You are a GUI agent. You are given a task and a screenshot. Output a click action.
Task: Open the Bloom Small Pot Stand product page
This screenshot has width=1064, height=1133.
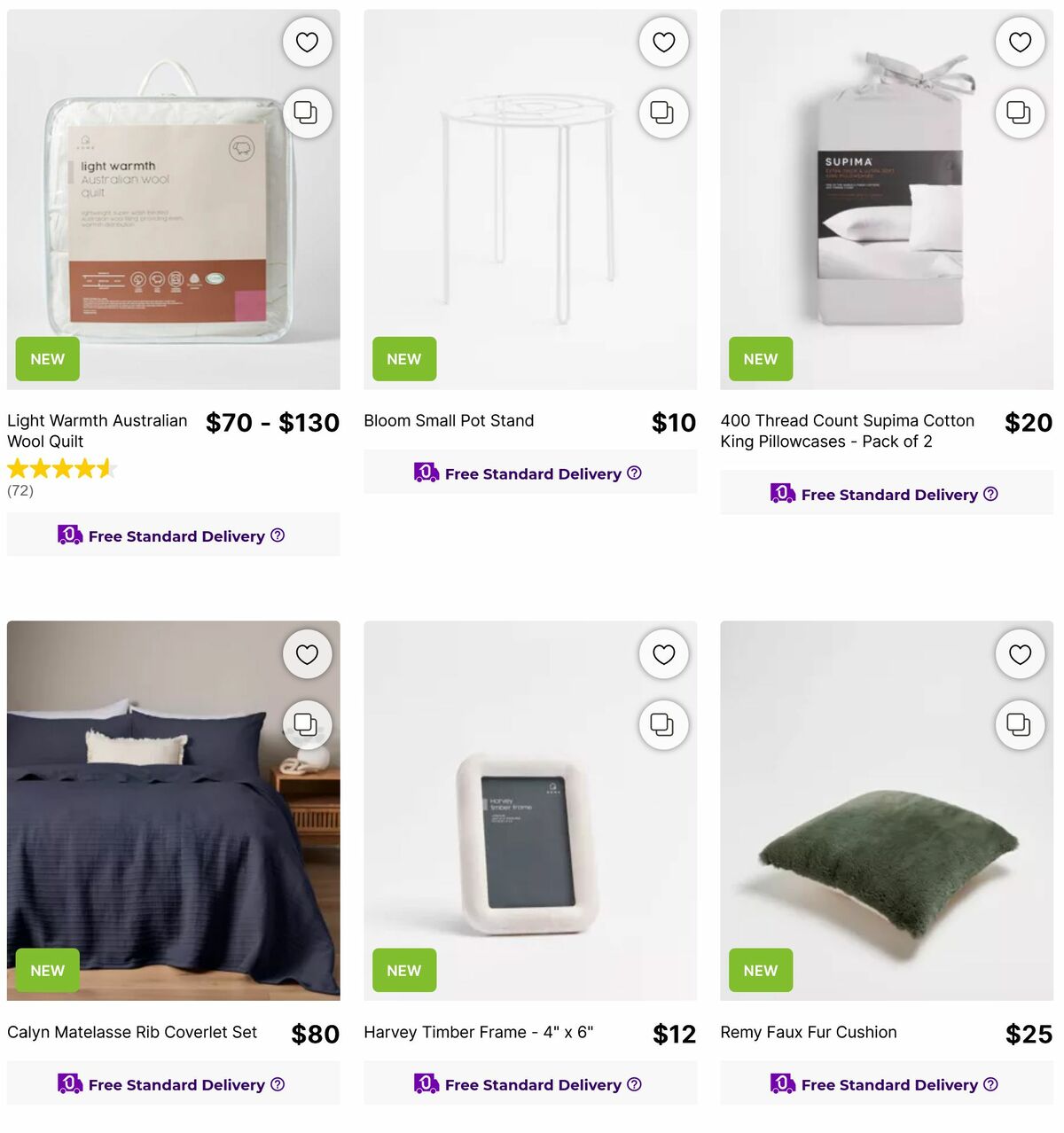449,420
